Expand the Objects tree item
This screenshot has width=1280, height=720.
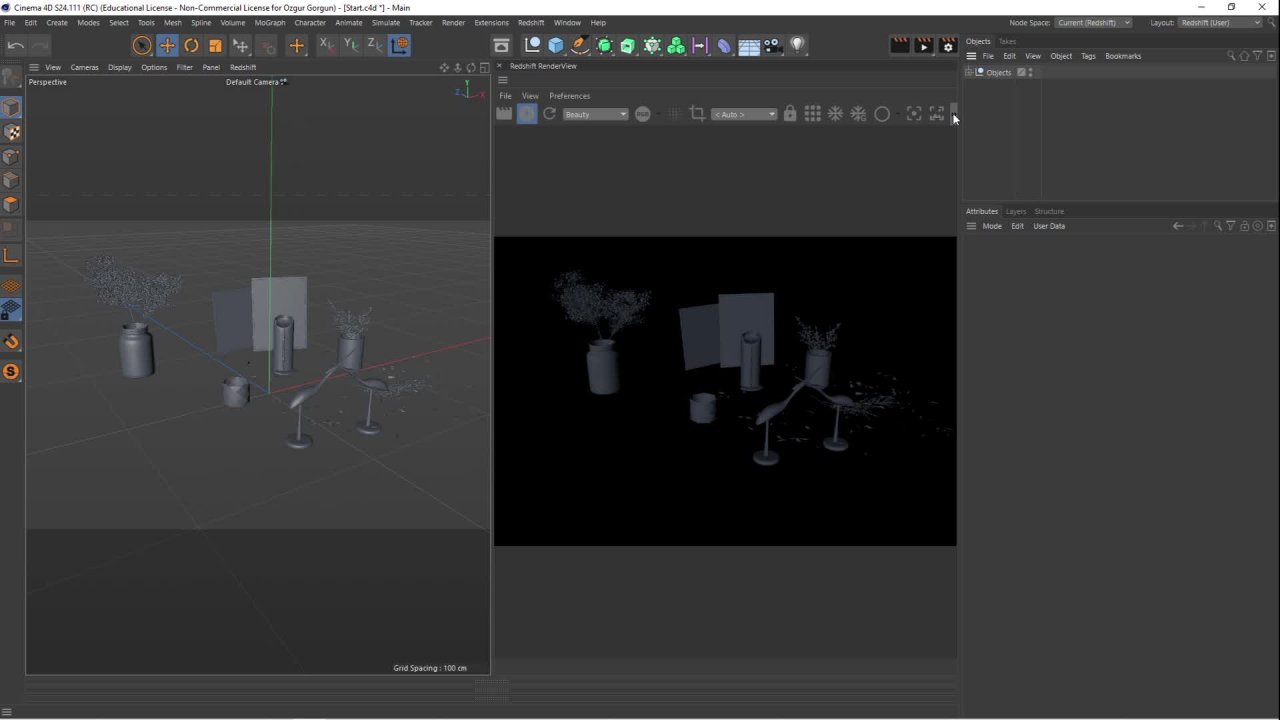[x=969, y=72]
